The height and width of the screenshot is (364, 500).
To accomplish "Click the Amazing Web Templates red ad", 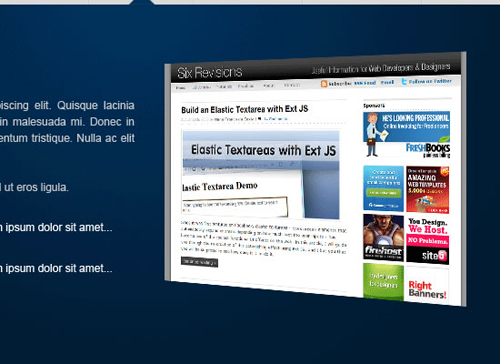I will coord(428,190).
